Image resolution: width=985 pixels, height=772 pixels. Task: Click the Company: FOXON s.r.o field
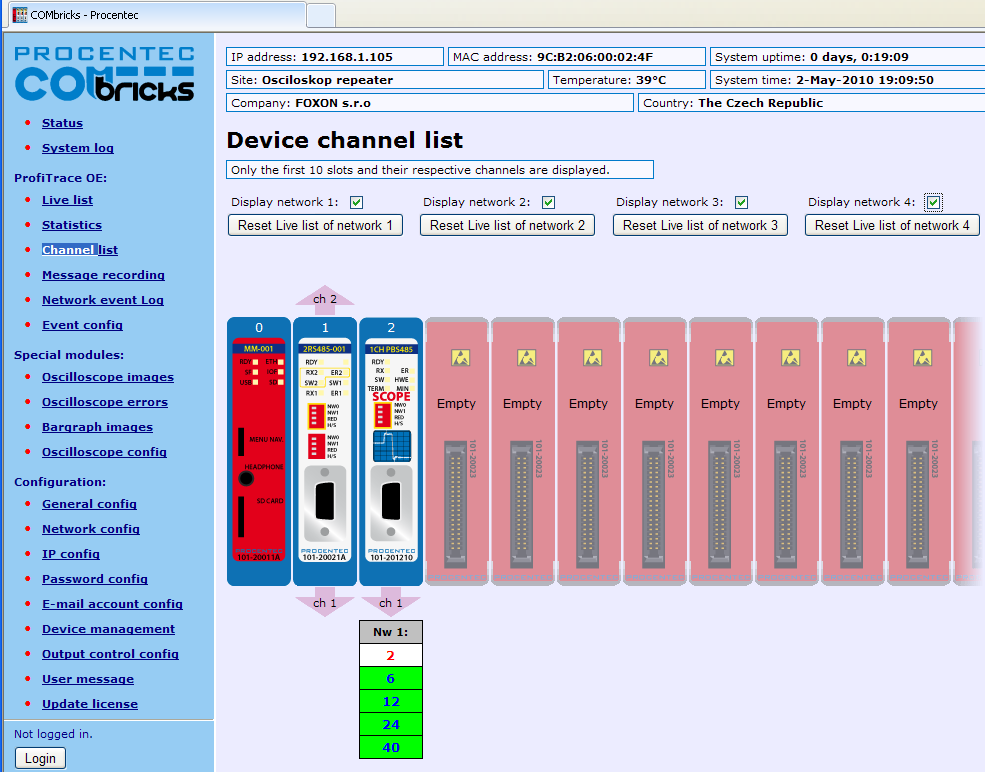click(430, 103)
